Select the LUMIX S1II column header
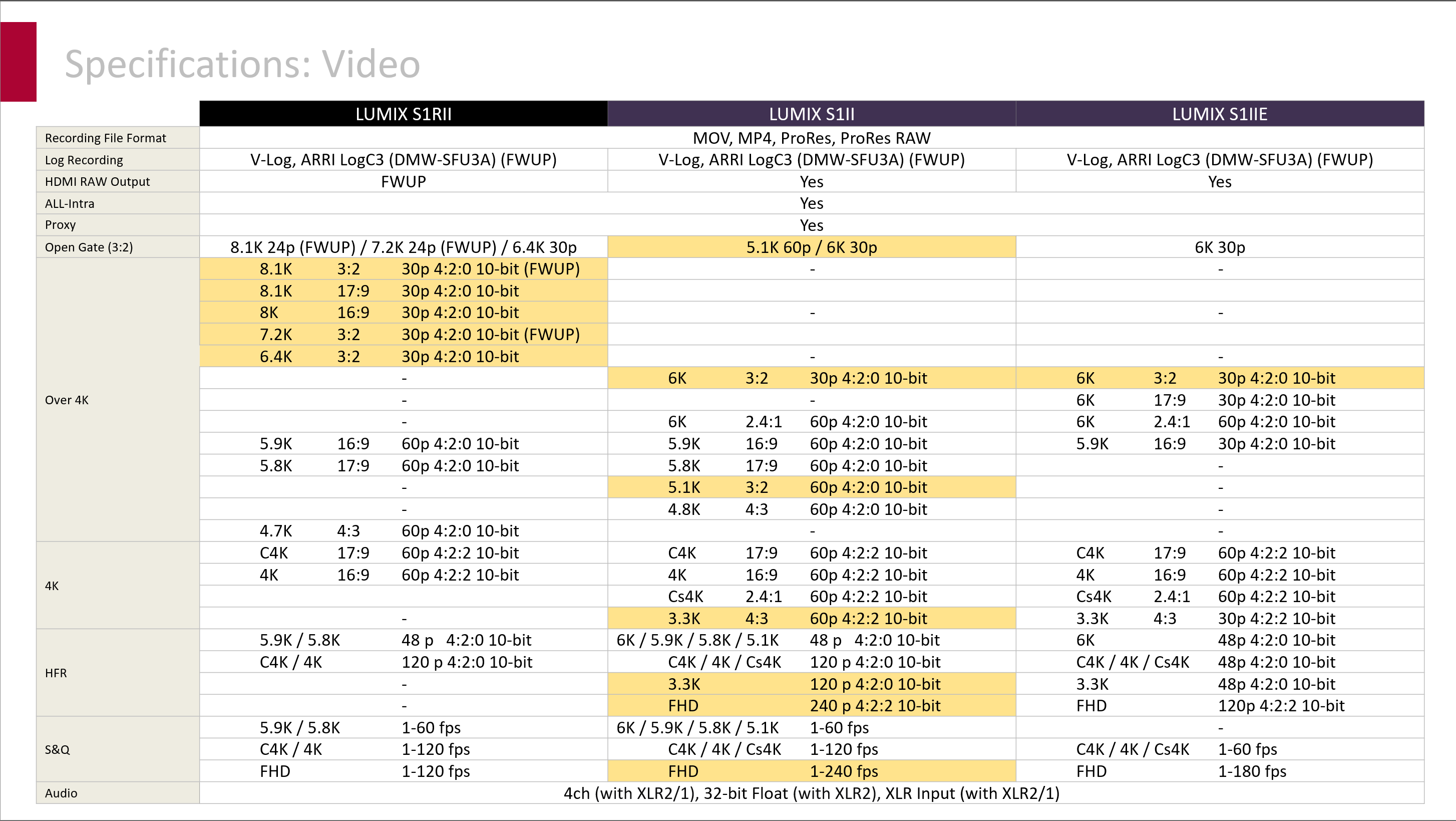This screenshot has width=1456, height=821. click(x=812, y=114)
